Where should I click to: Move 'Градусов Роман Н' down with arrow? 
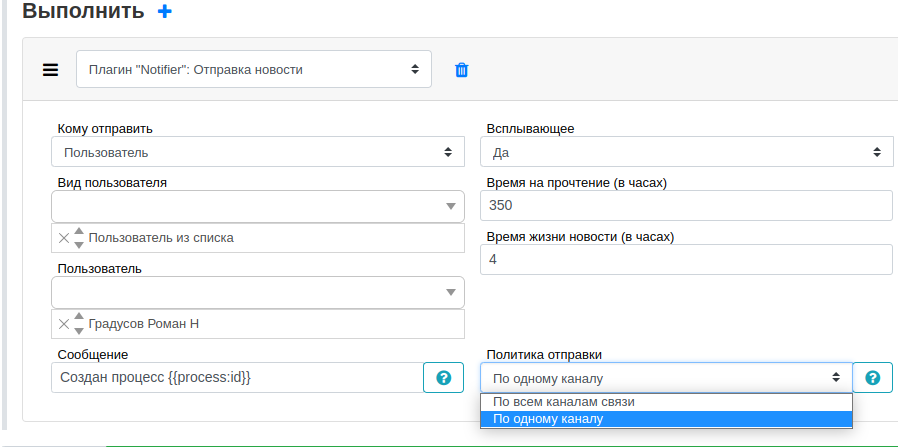(79, 331)
